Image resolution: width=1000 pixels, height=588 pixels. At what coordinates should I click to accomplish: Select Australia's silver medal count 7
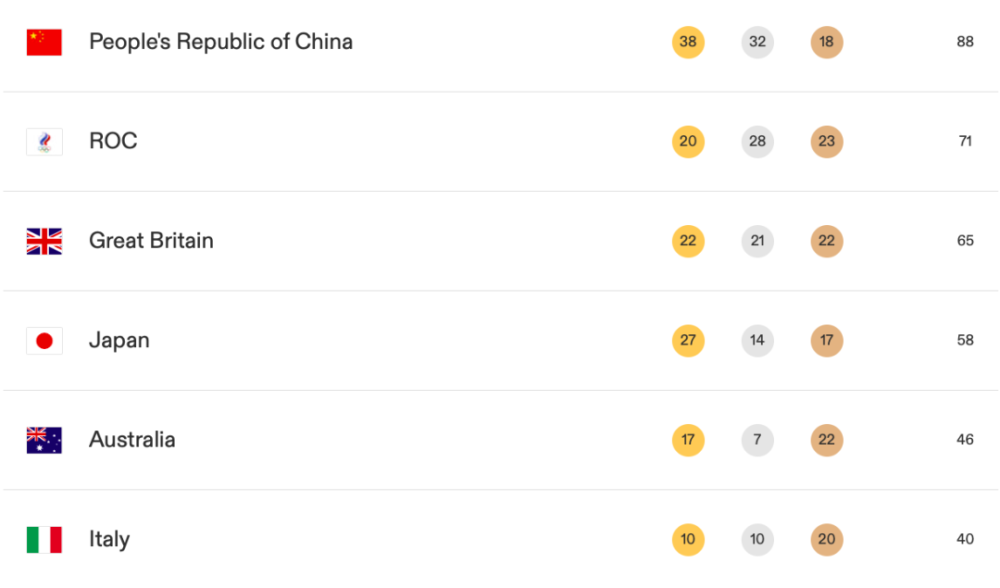click(x=758, y=440)
